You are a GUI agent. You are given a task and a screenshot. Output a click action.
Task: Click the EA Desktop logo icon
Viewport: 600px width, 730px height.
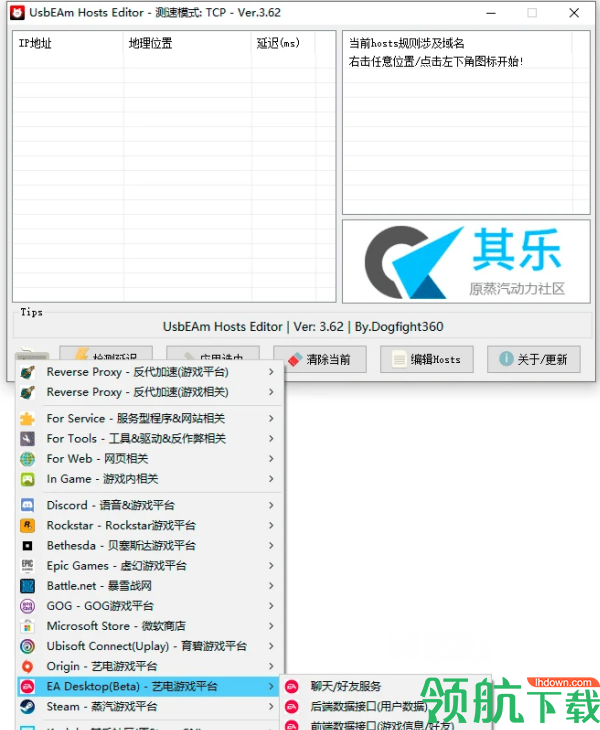[x=27, y=686]
